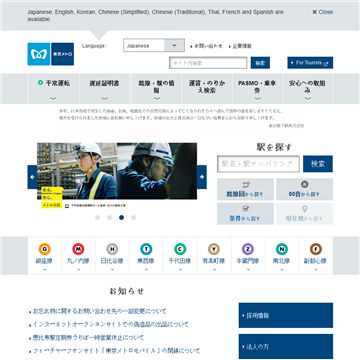The width and height of the screenshot is (360, 360).
Task: Focus the 駅名・駅ナンバリング station search field
Action: point(258,164)
